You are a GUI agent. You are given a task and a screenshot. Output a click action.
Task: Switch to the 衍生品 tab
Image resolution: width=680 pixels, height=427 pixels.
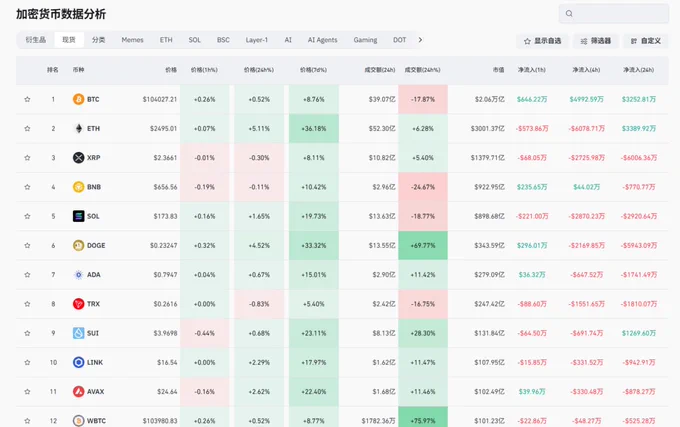[36, 40]
